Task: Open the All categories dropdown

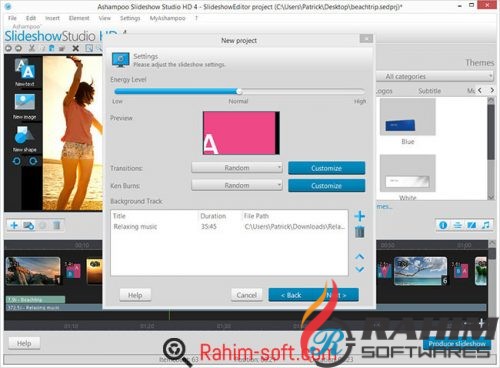Action: click(x=435, y=76)
